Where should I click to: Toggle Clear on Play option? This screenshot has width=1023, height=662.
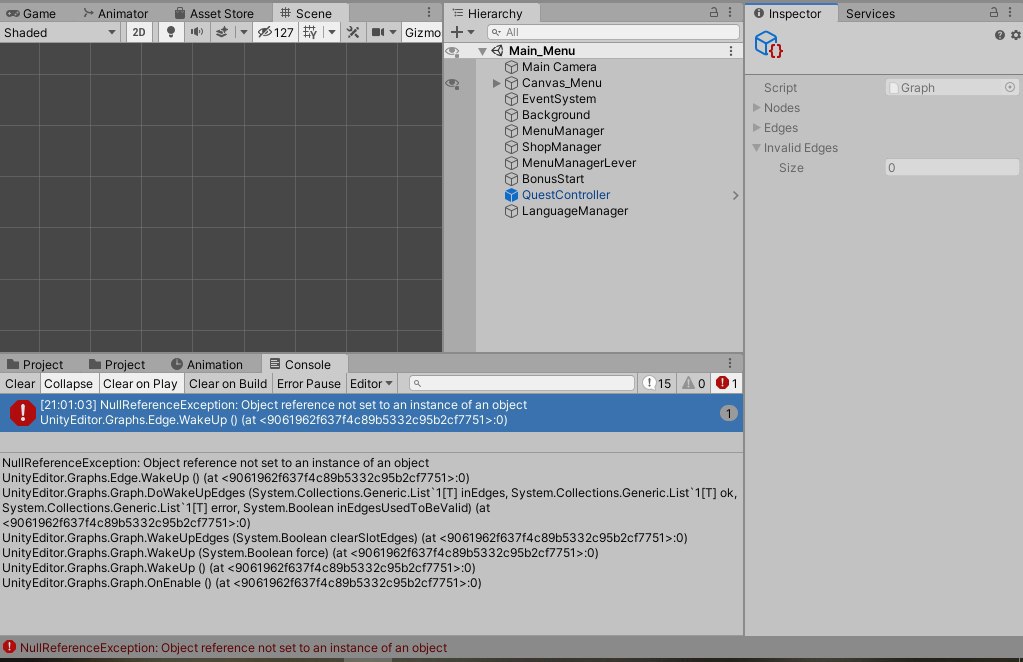pos(140,384)
